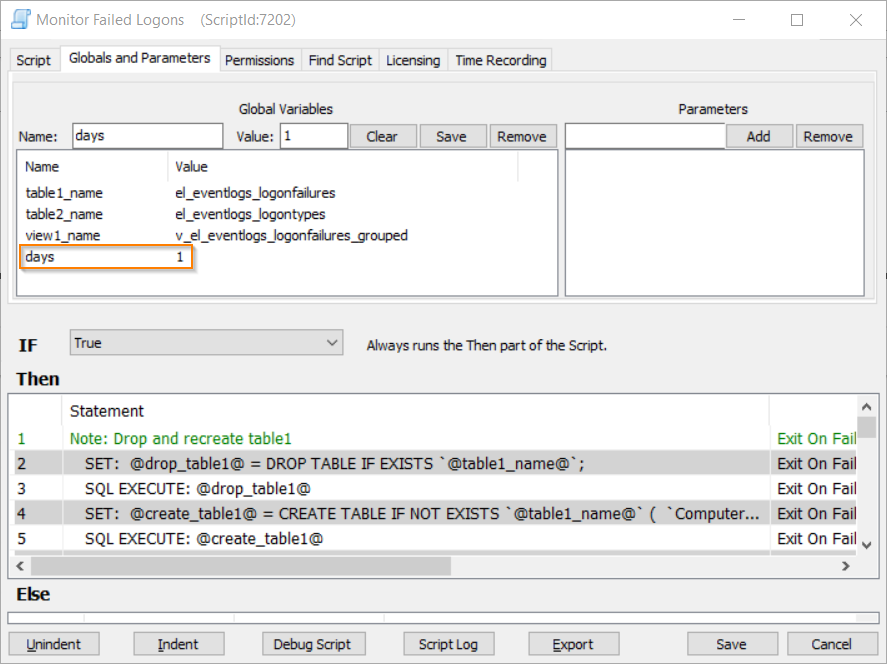
Task: Click the global variable Name input field
Action: click(x=148, y=136)
